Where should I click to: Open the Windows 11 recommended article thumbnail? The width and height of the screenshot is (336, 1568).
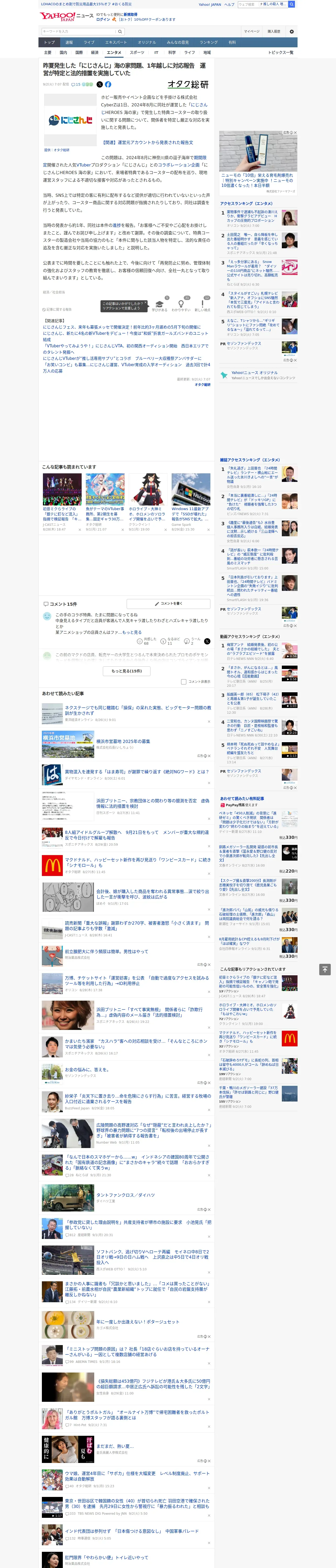point(191,489)
